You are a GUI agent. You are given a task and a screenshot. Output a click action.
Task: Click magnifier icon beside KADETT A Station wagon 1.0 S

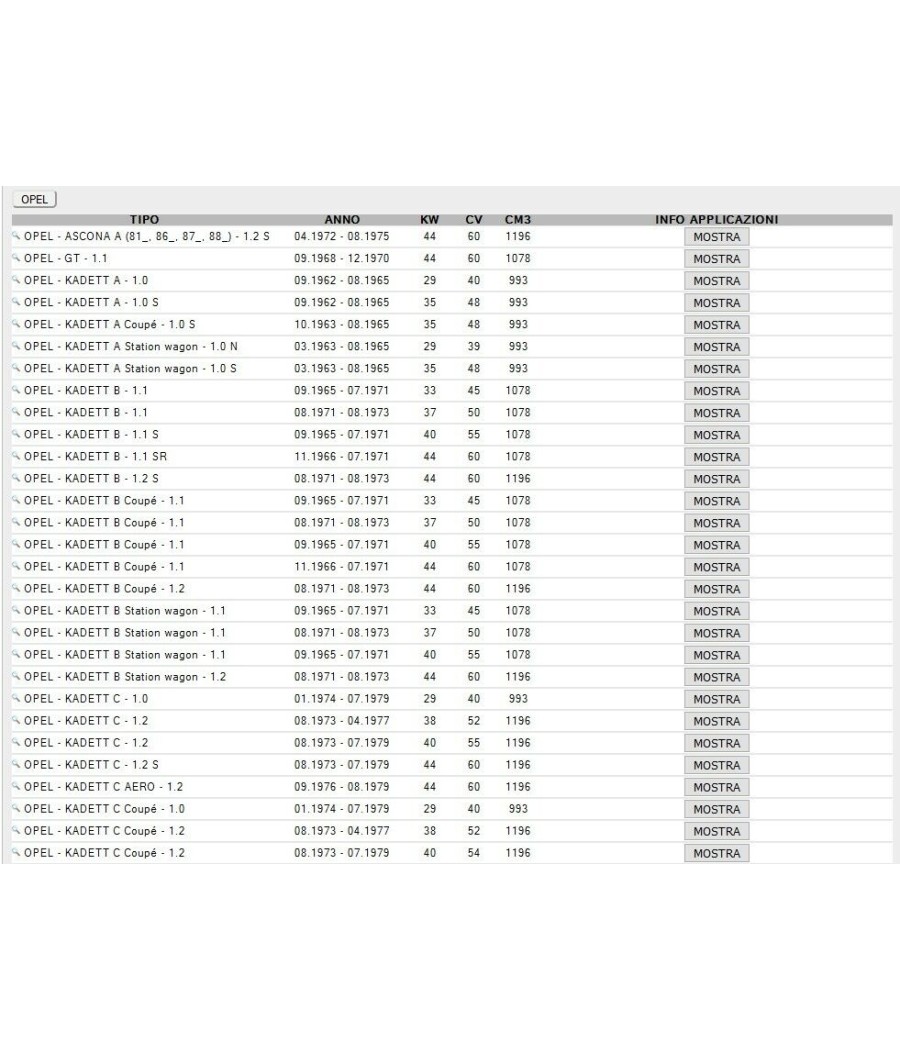click(x=16, y=368)
